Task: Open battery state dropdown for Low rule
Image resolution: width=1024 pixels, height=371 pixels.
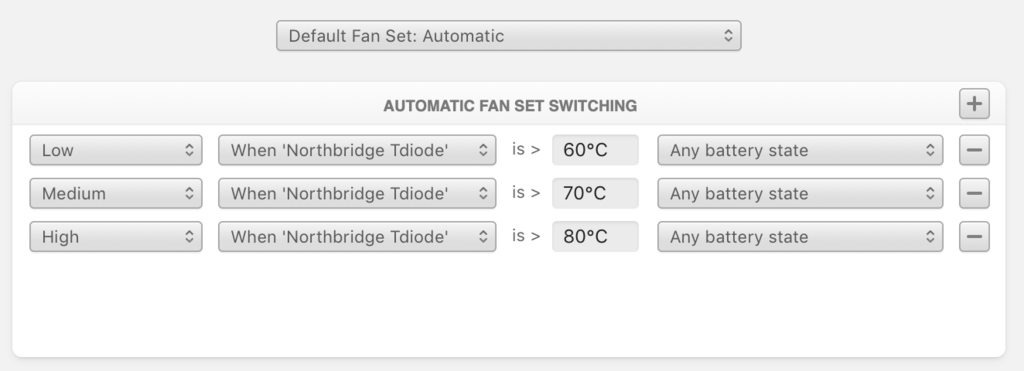Action: (x=800, y=150)
